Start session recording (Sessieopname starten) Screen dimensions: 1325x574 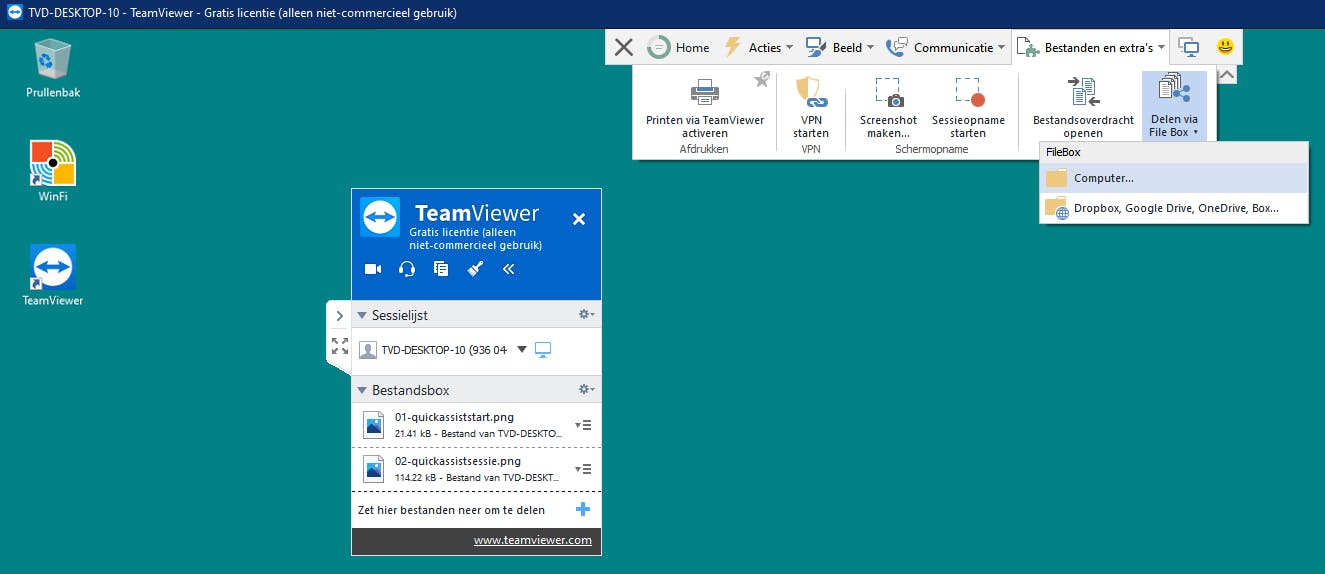point(968,108)
